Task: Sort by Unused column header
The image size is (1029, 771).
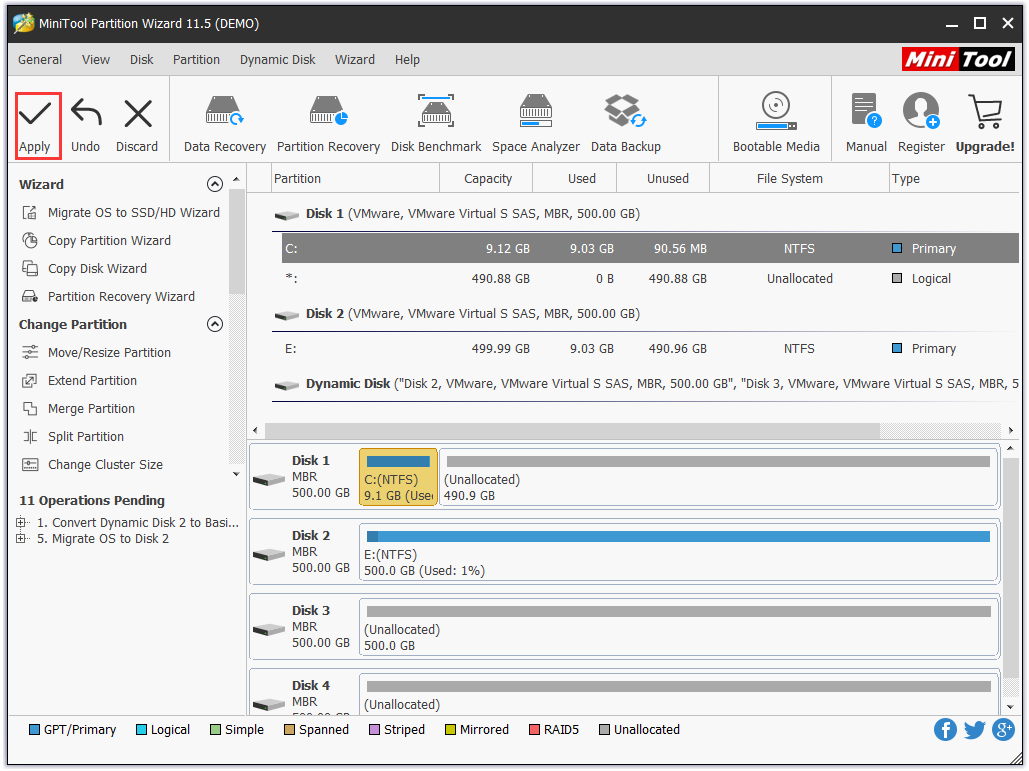Action: 663,178
